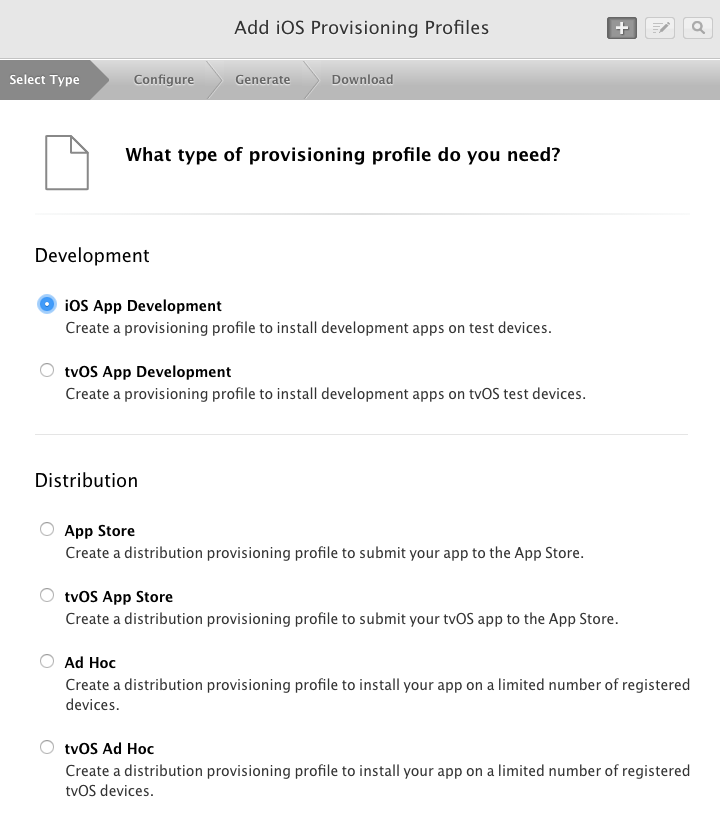This screenshot has height=831, width=720.
Task: Click the profile type question heading
Action: [342, 155]
